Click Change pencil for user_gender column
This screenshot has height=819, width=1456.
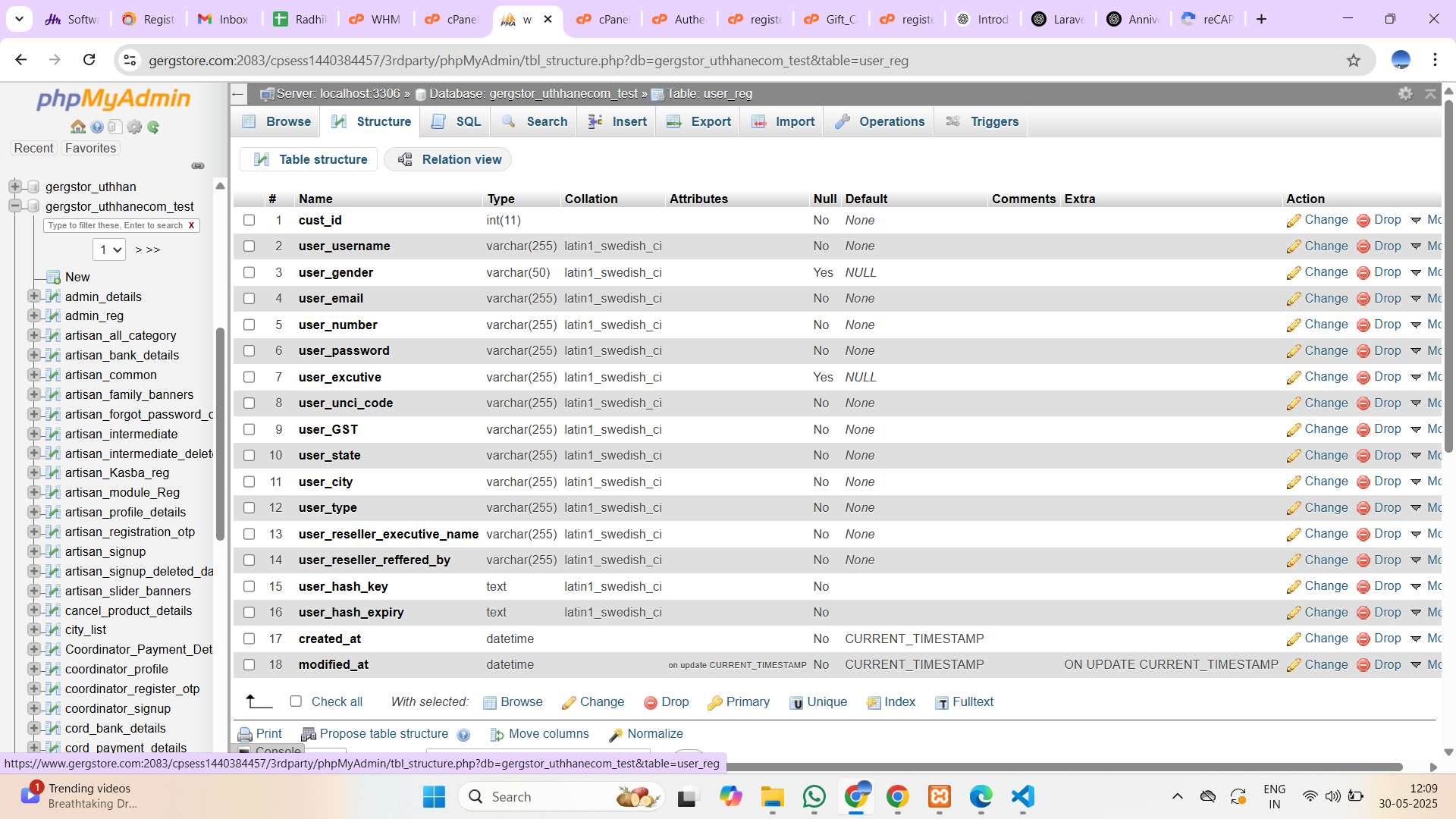[x=1294, y=273]
